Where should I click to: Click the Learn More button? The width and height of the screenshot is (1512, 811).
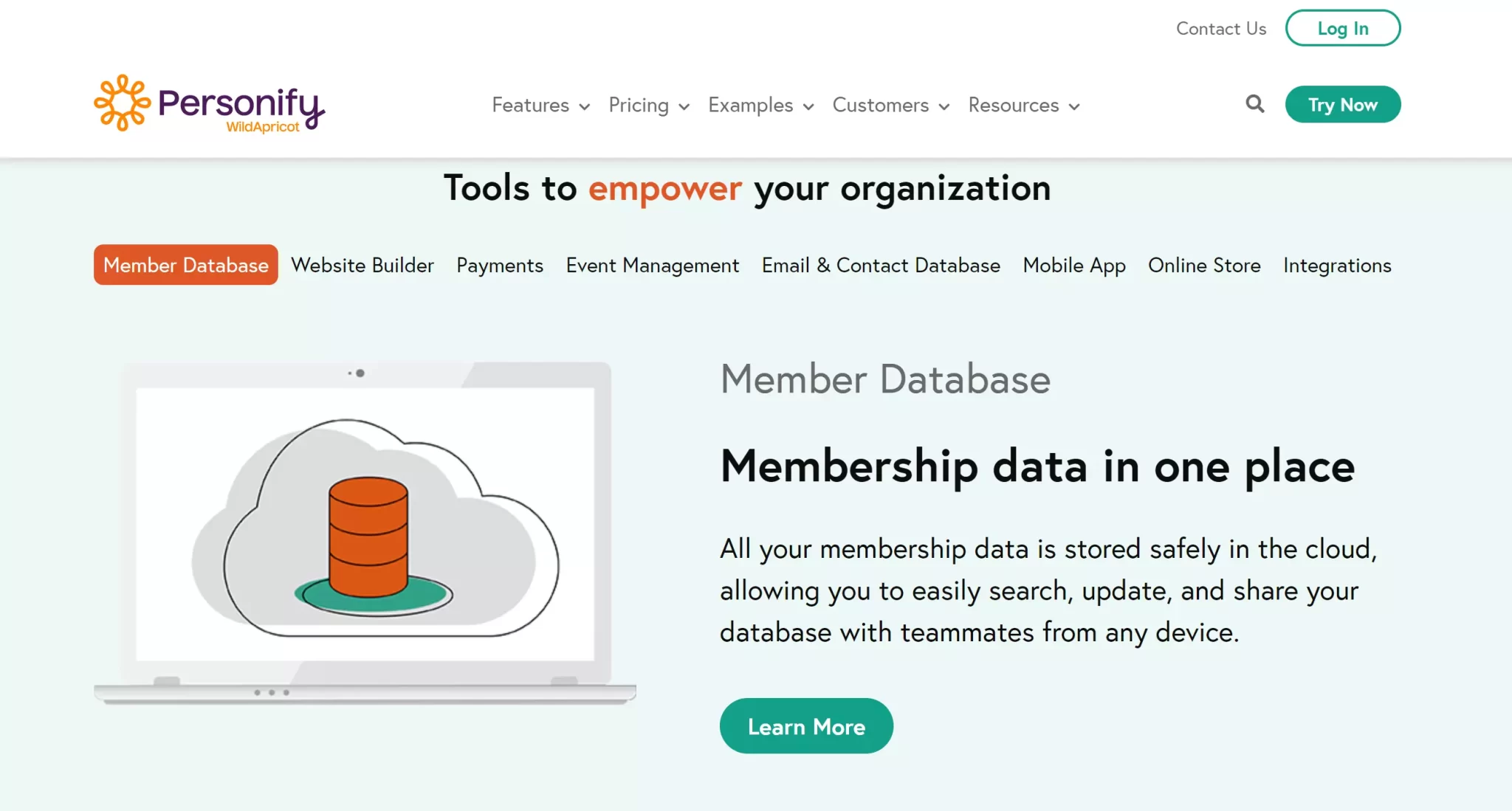click(x=806, y=726)
